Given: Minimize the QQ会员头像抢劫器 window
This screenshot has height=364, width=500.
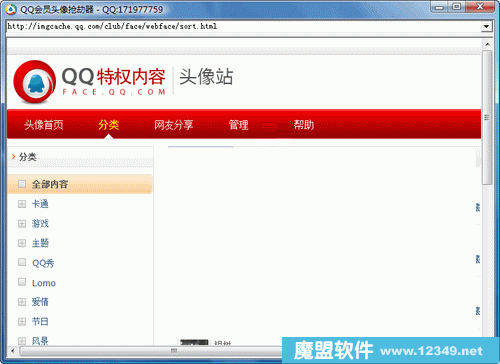Looking at the screenshot, I should click(440, 7).
